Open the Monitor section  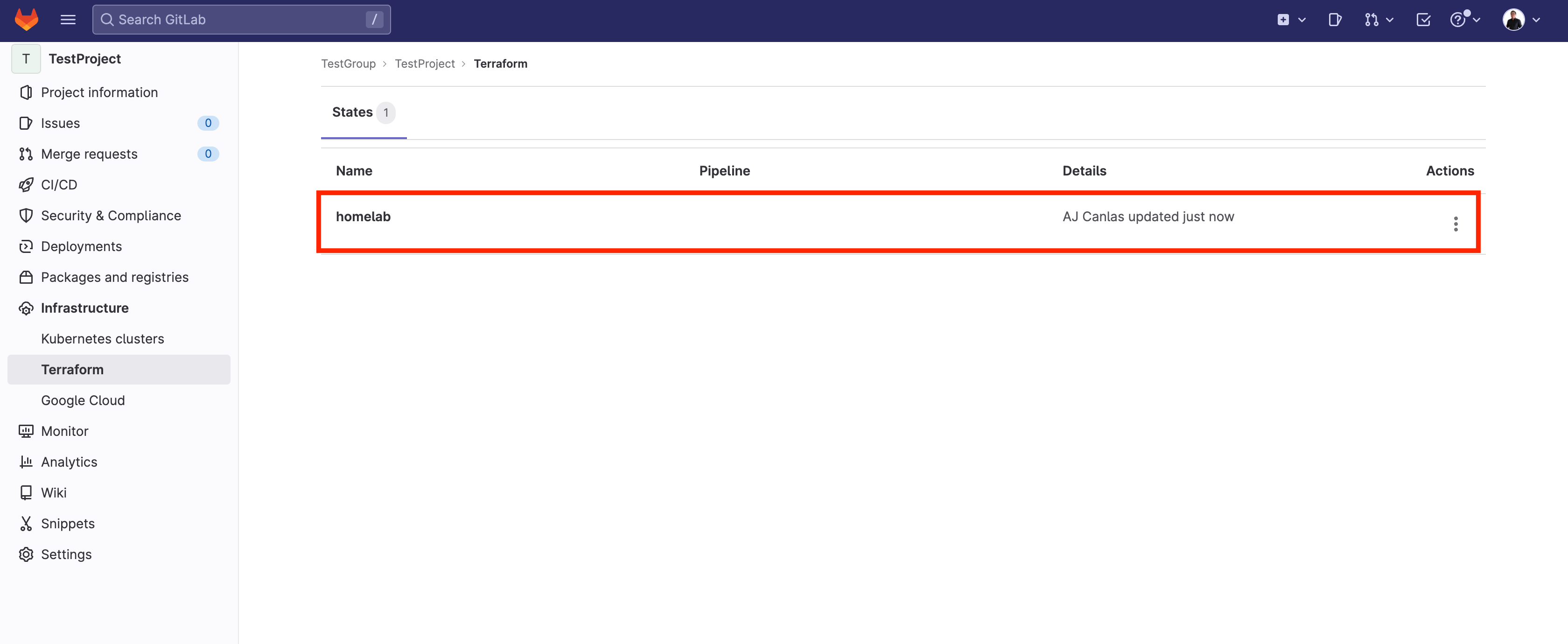pyautogui.click(x=64, y=431)
